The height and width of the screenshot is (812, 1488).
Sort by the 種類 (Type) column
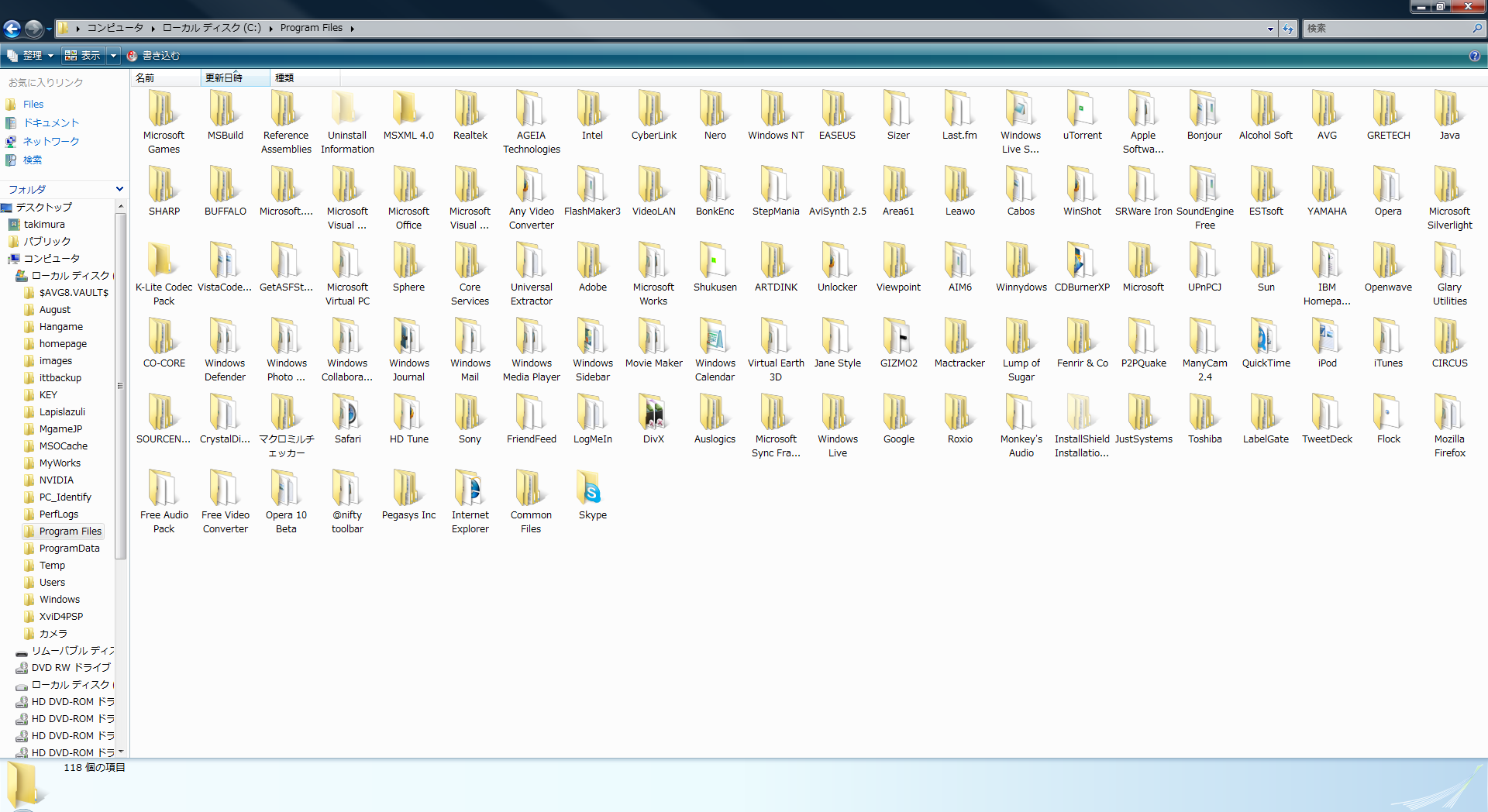click(305, 78)
